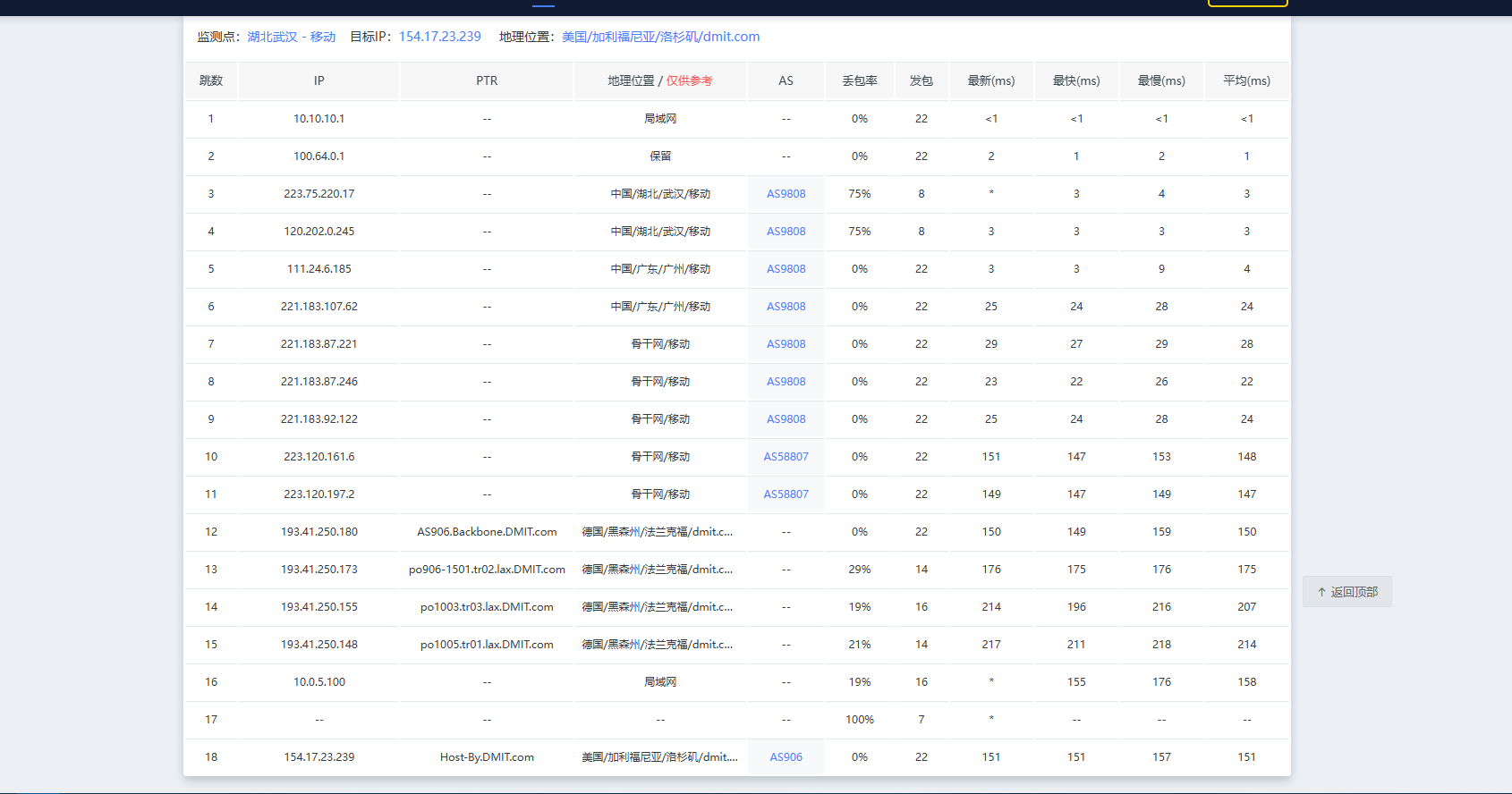
Task: Open AS9808 link for 120.202.0.245
Action: (x=786, y=232)
